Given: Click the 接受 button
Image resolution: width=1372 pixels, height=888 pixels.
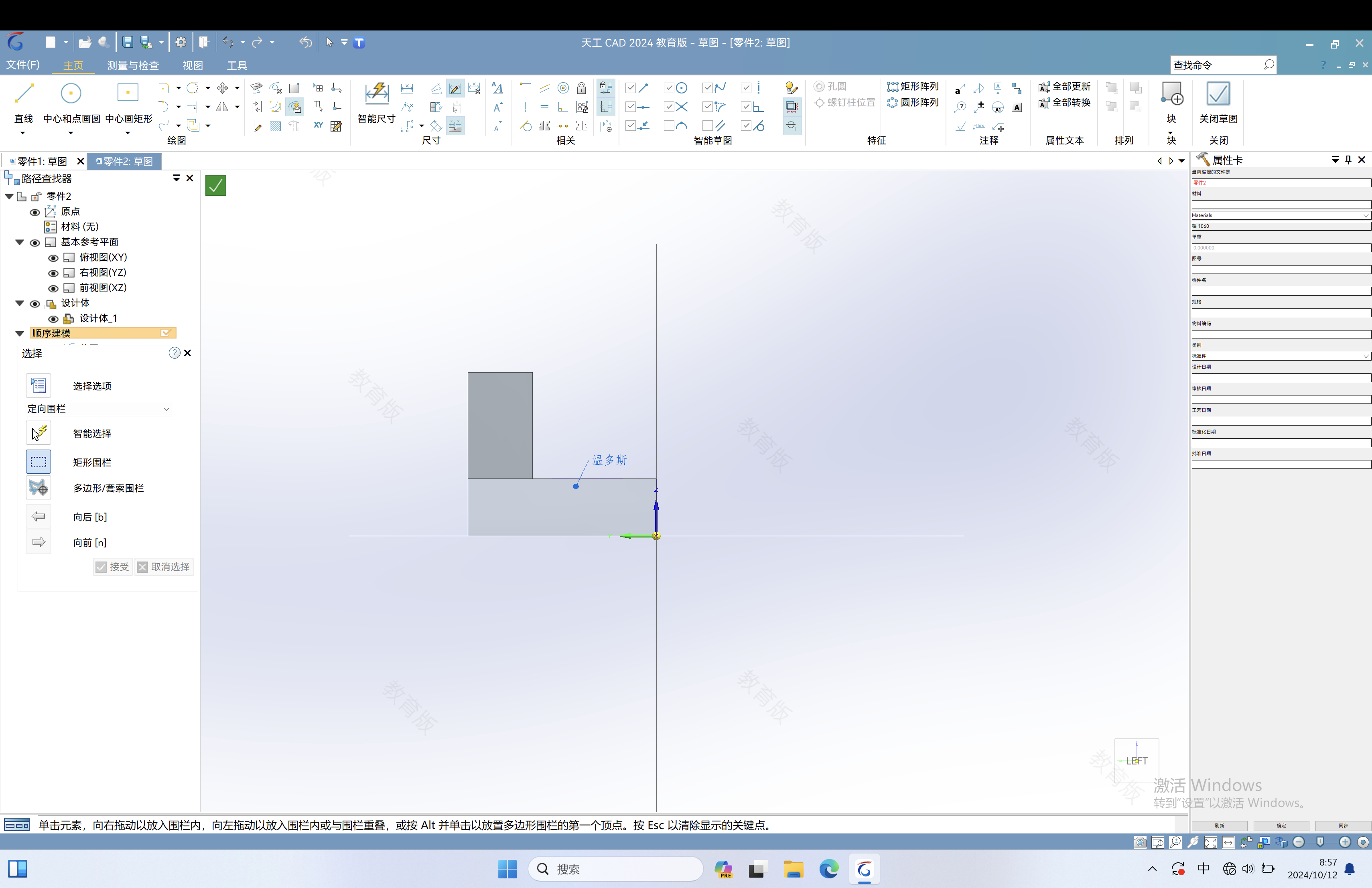Looking at the screenshot, I should tap(113, 567).
